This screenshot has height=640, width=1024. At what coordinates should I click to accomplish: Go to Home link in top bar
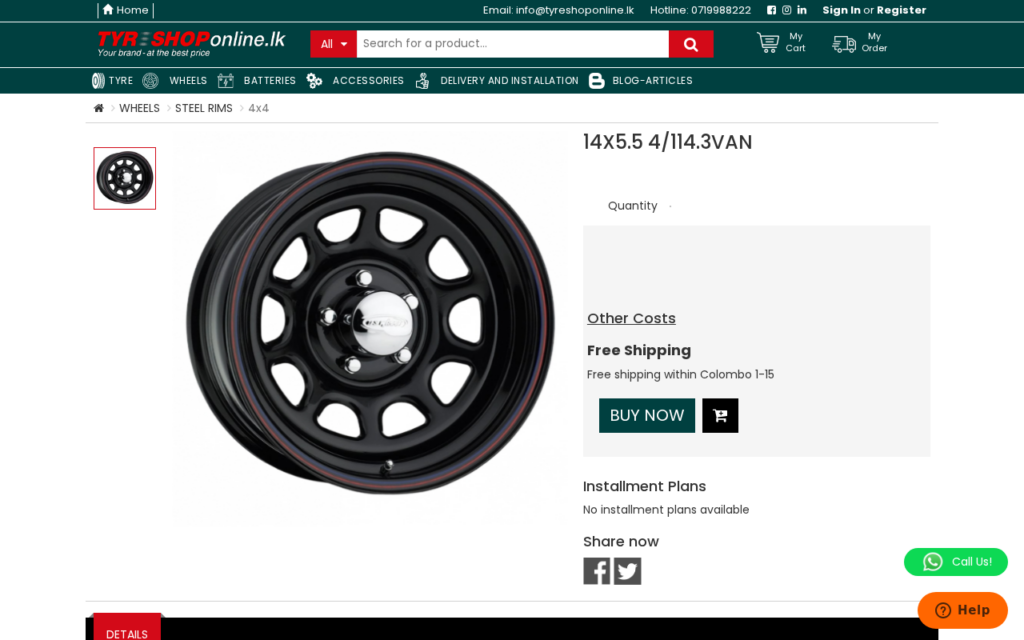tap(125, 10)
